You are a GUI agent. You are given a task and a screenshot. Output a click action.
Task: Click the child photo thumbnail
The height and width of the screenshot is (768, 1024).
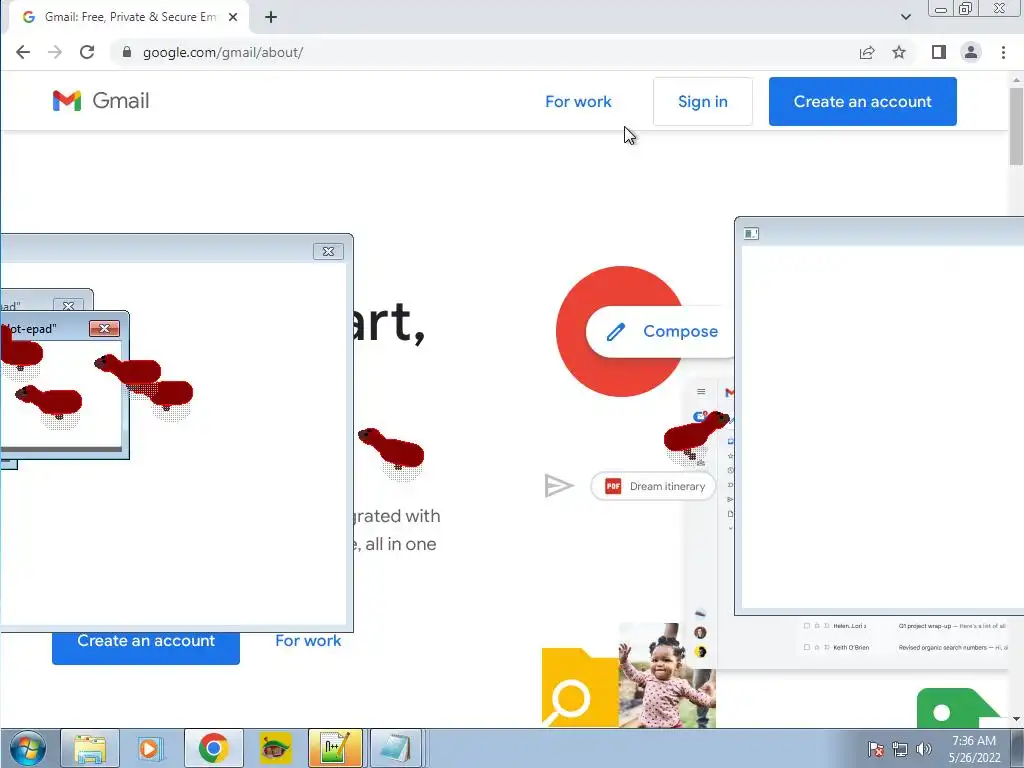click(x=667, y=675)
